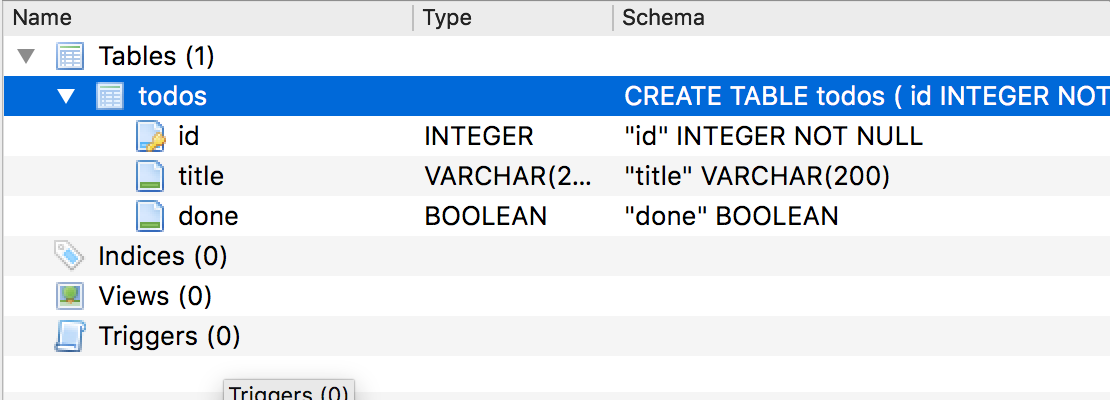1110x400 pixels.
Task: Select the Views (0) tree item
Action: 155,296
